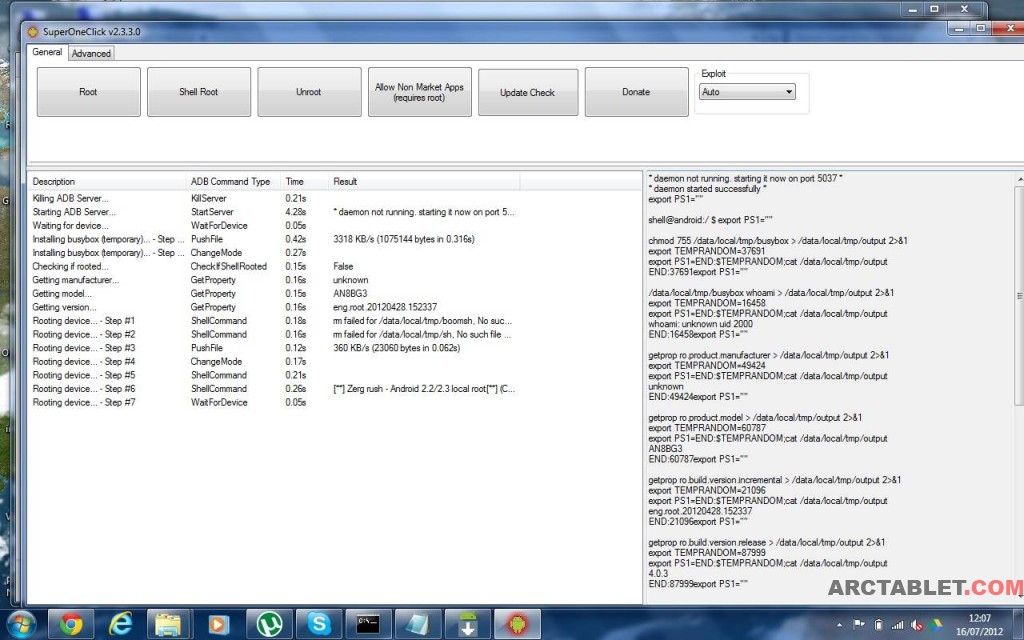Click 'daemon started successfully' log line
Screen dimensions: 1024x640
point(707,189)
